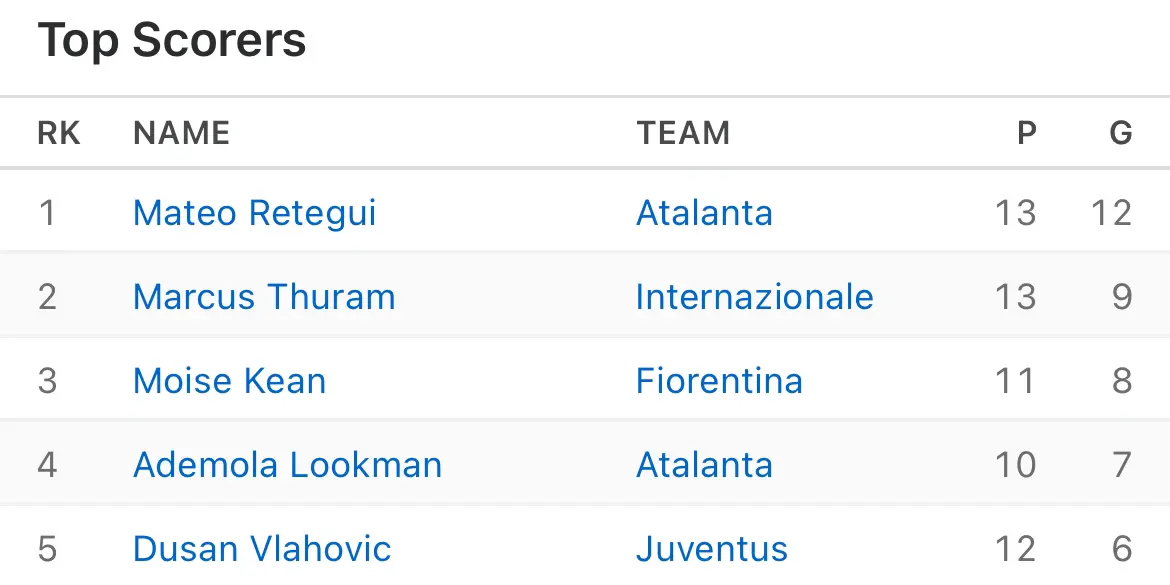Viewport: 1170px width, 585px height.
Task: Open the Internazionale team link
Action: point(754,297)
